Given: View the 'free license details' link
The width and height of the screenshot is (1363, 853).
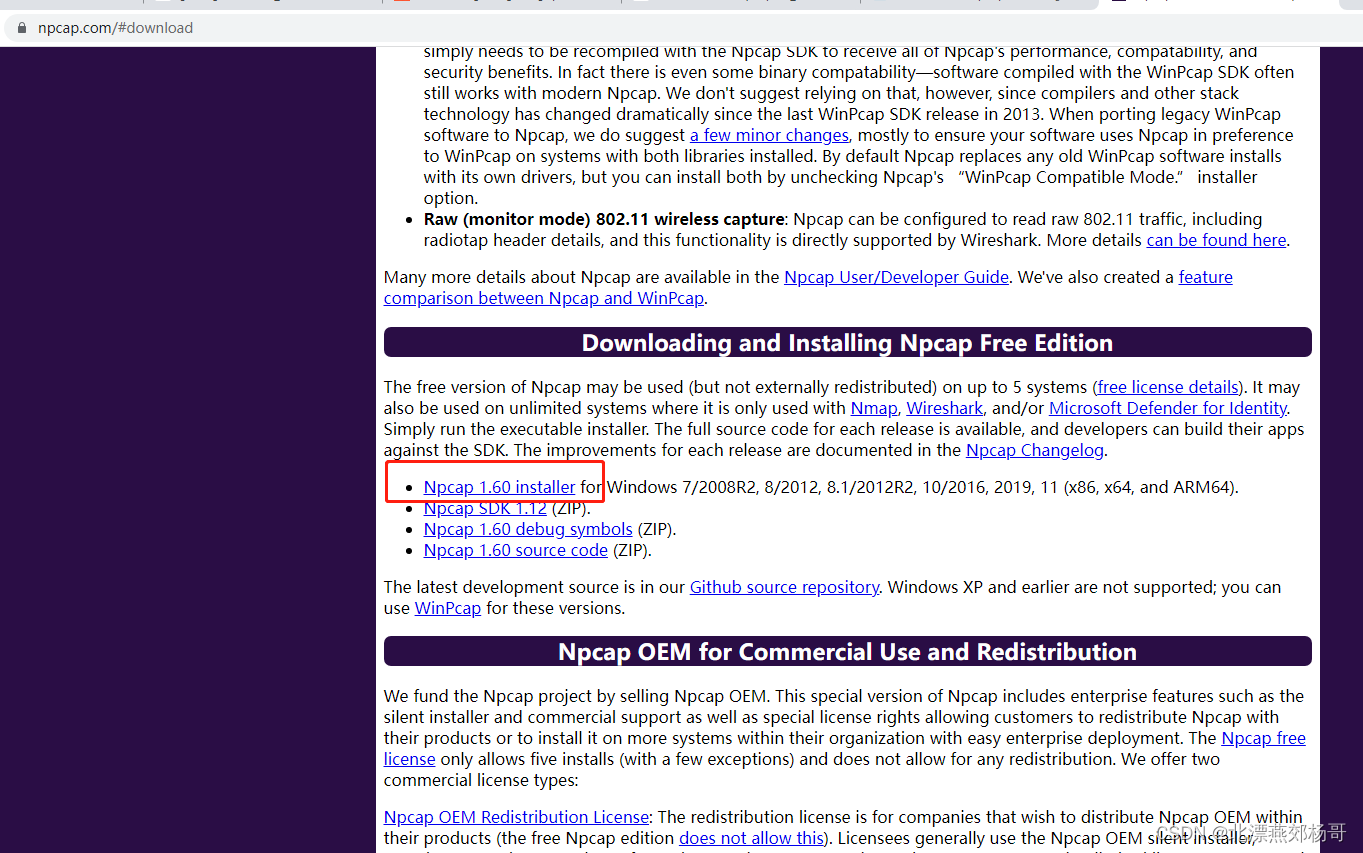Looking at the screenshot, I should point(1168,387).
